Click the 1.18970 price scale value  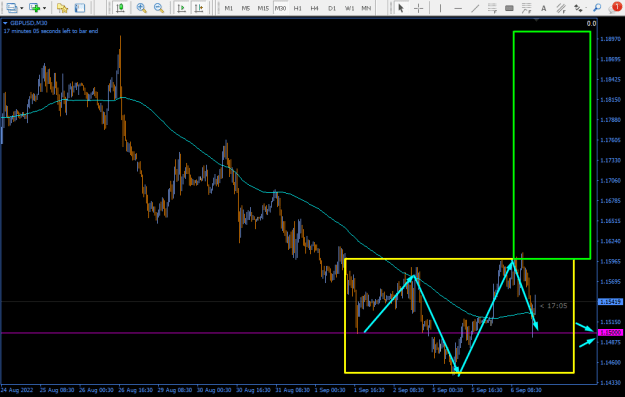[x=611, y=39]
